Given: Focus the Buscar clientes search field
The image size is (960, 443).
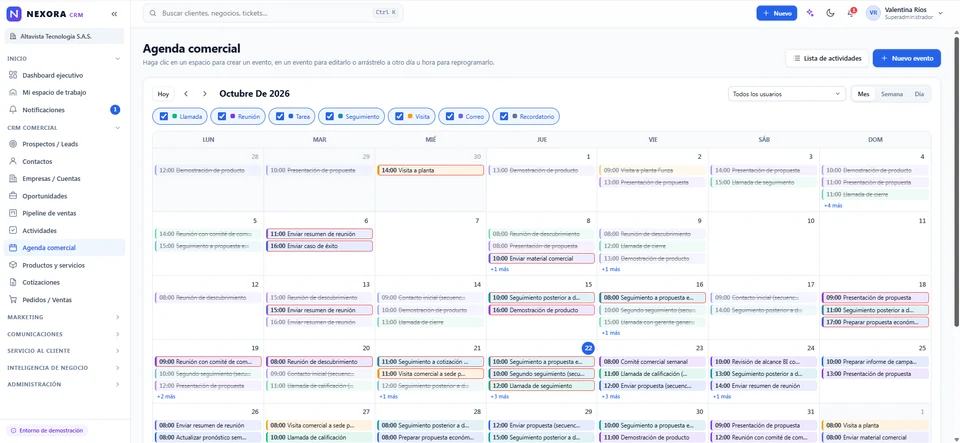Looking at the screenshot, I should click(x=273, y=13).
